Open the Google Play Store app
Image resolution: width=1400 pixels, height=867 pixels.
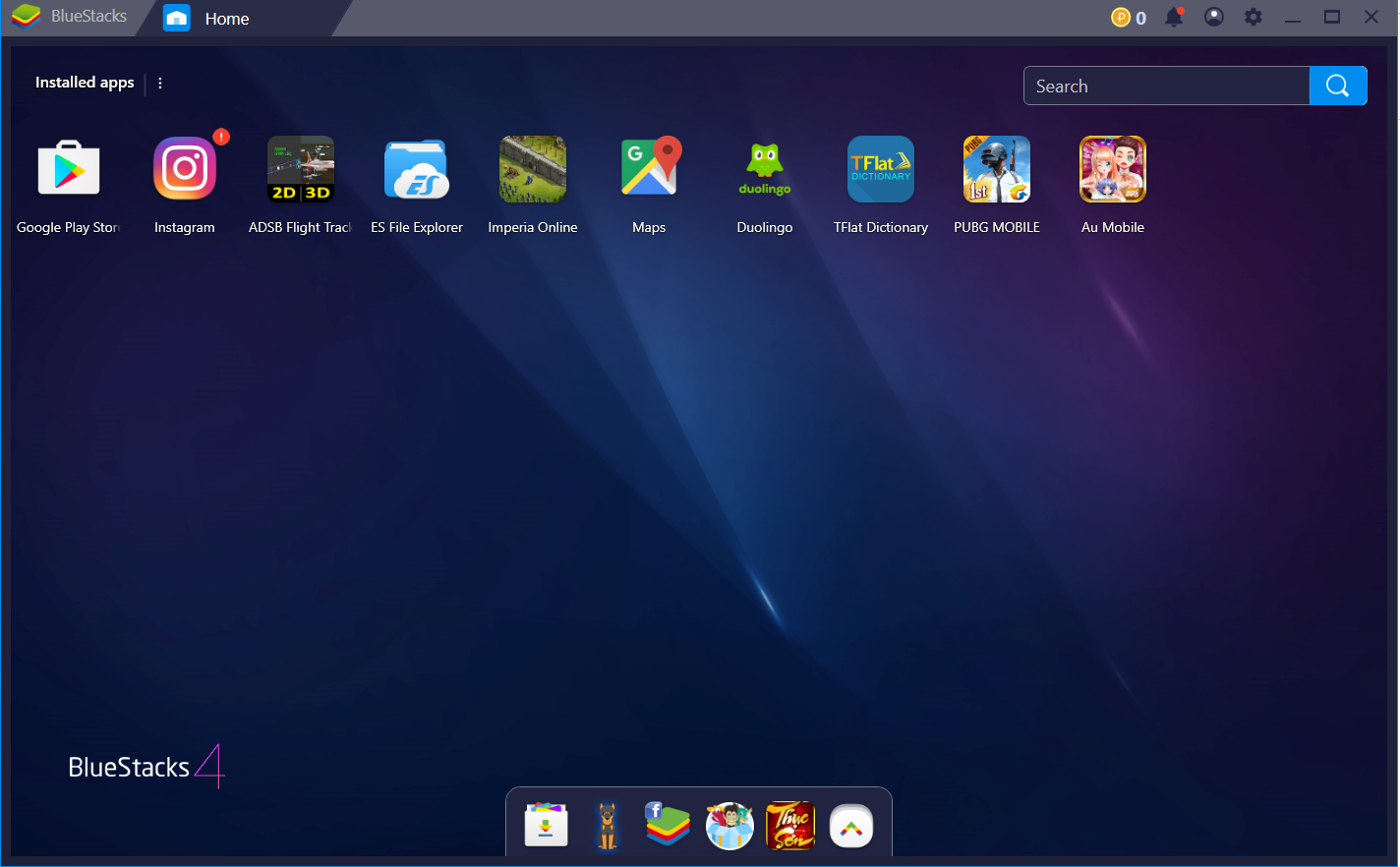69,169
